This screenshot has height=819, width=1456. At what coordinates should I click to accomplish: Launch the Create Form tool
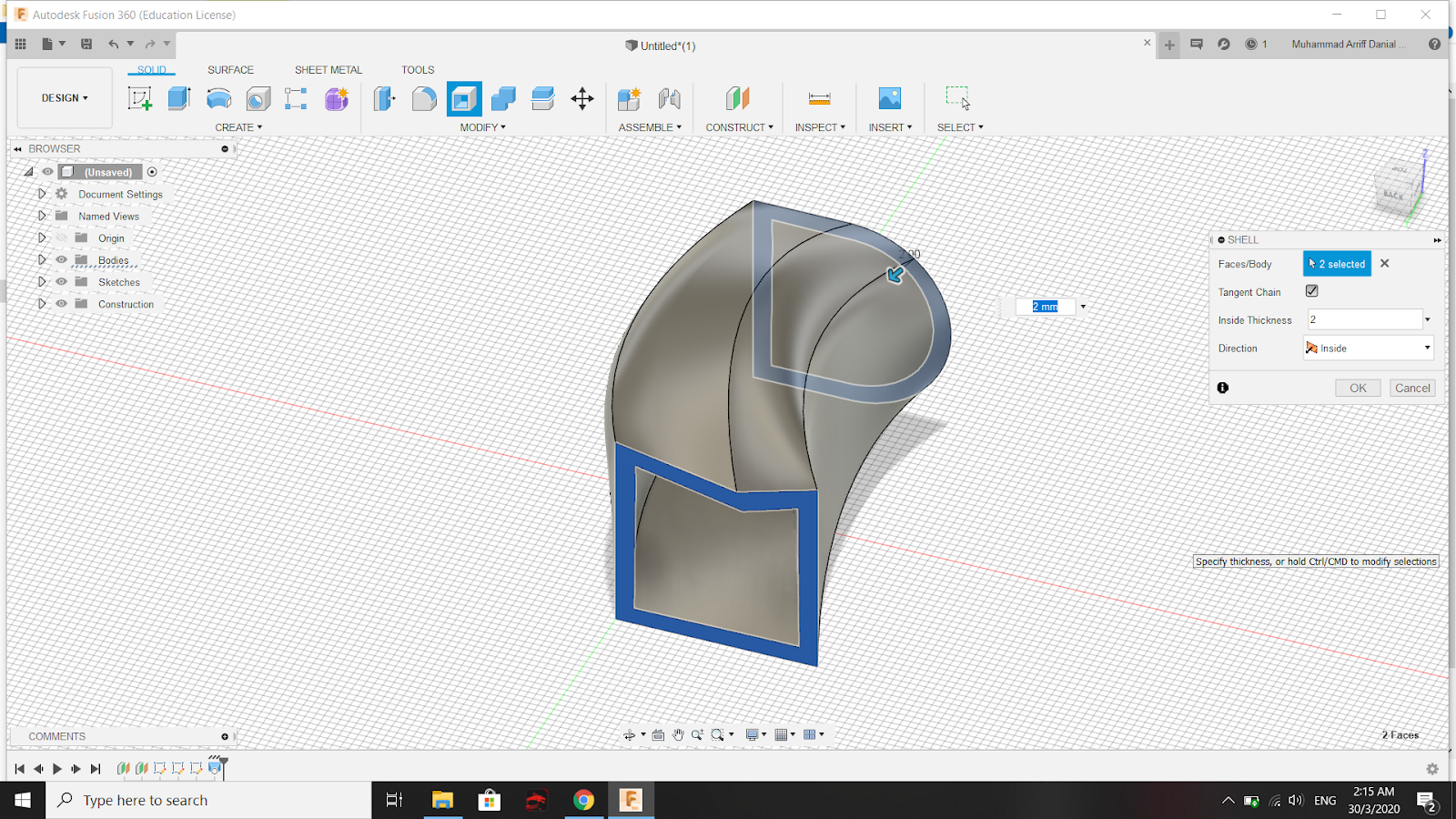(336, 98)
